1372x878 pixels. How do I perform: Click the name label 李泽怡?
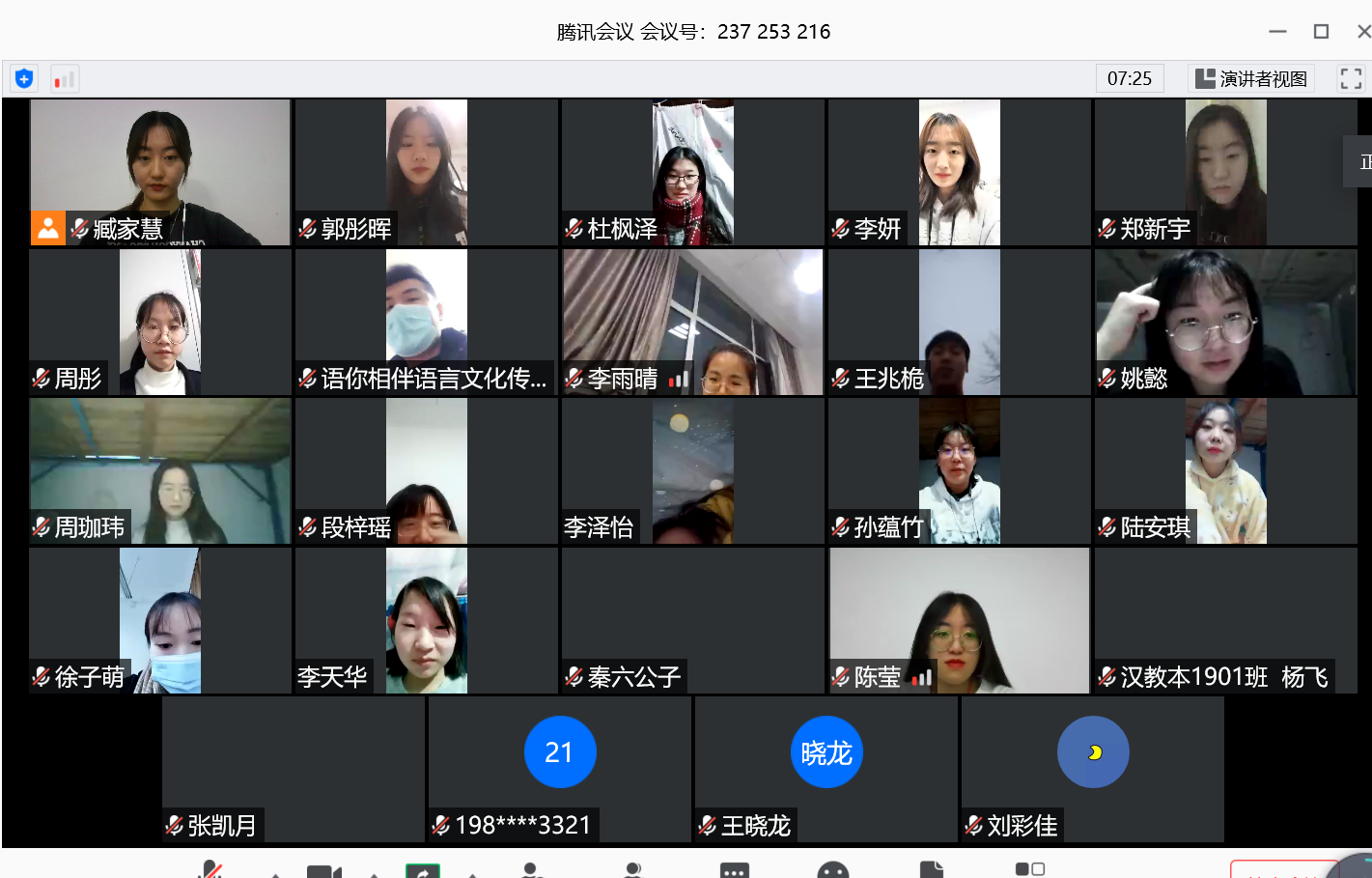599,527
